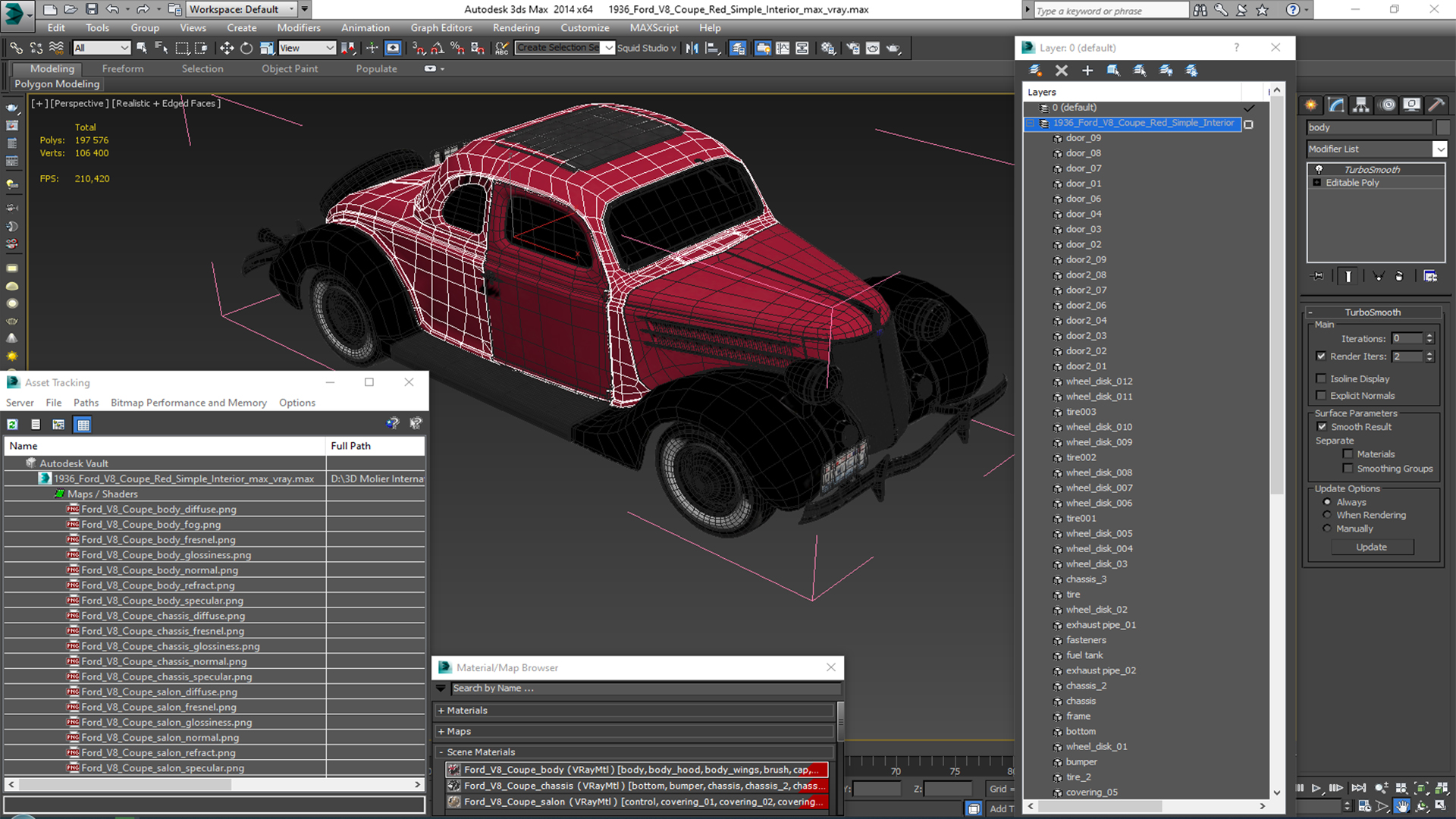Toggle TurboSmooth modifier lightbulb
This screenshot has width=1456, height=819.
point(1319,169)
